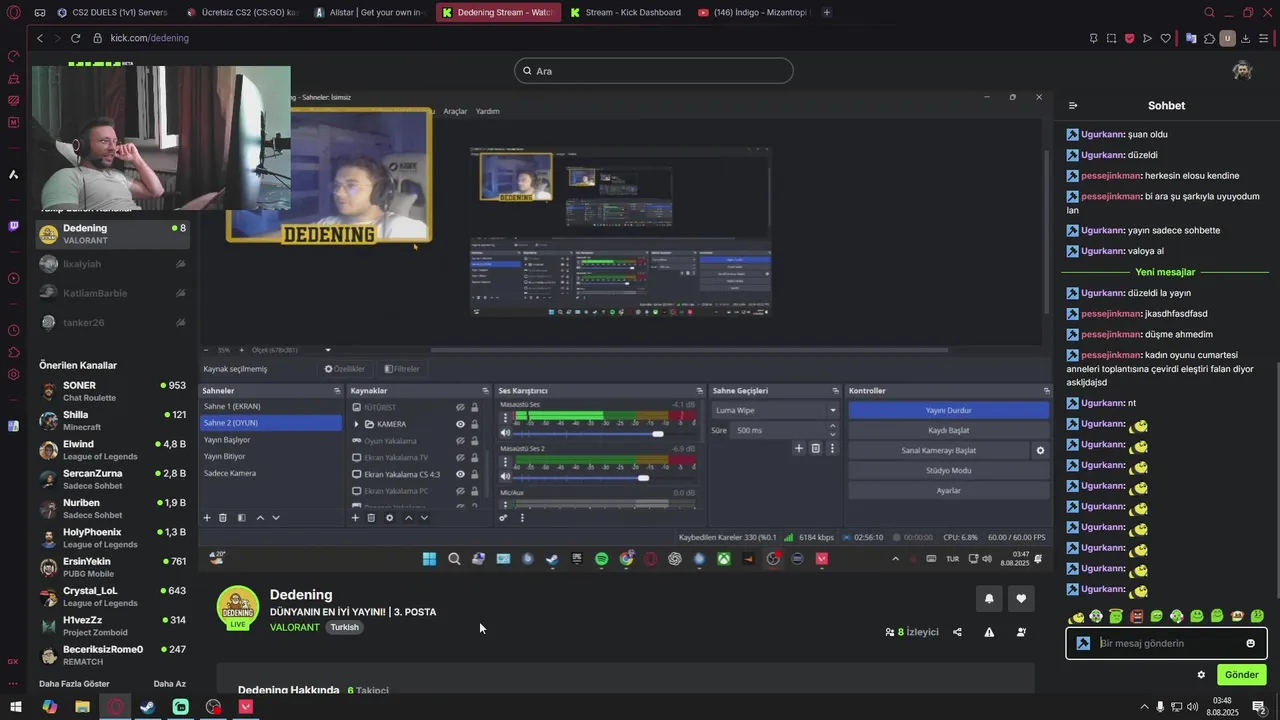Open the Opera GX main menu logo
This screenshot has width=1280, height=720.
[13, 13]
